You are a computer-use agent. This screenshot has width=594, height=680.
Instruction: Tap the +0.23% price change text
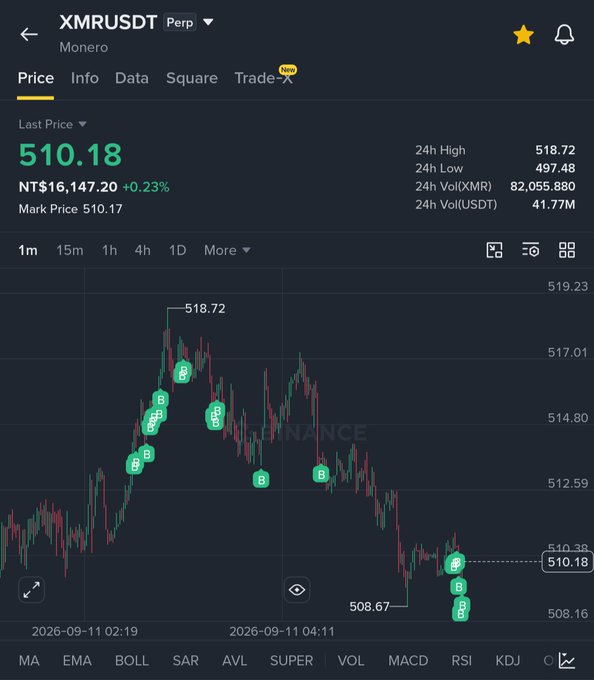[146, 187]
